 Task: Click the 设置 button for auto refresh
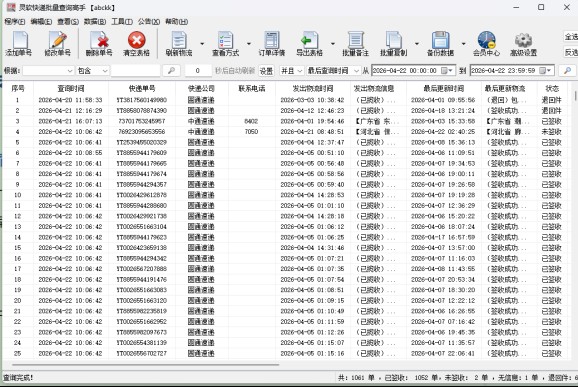[x=266, y=70]
